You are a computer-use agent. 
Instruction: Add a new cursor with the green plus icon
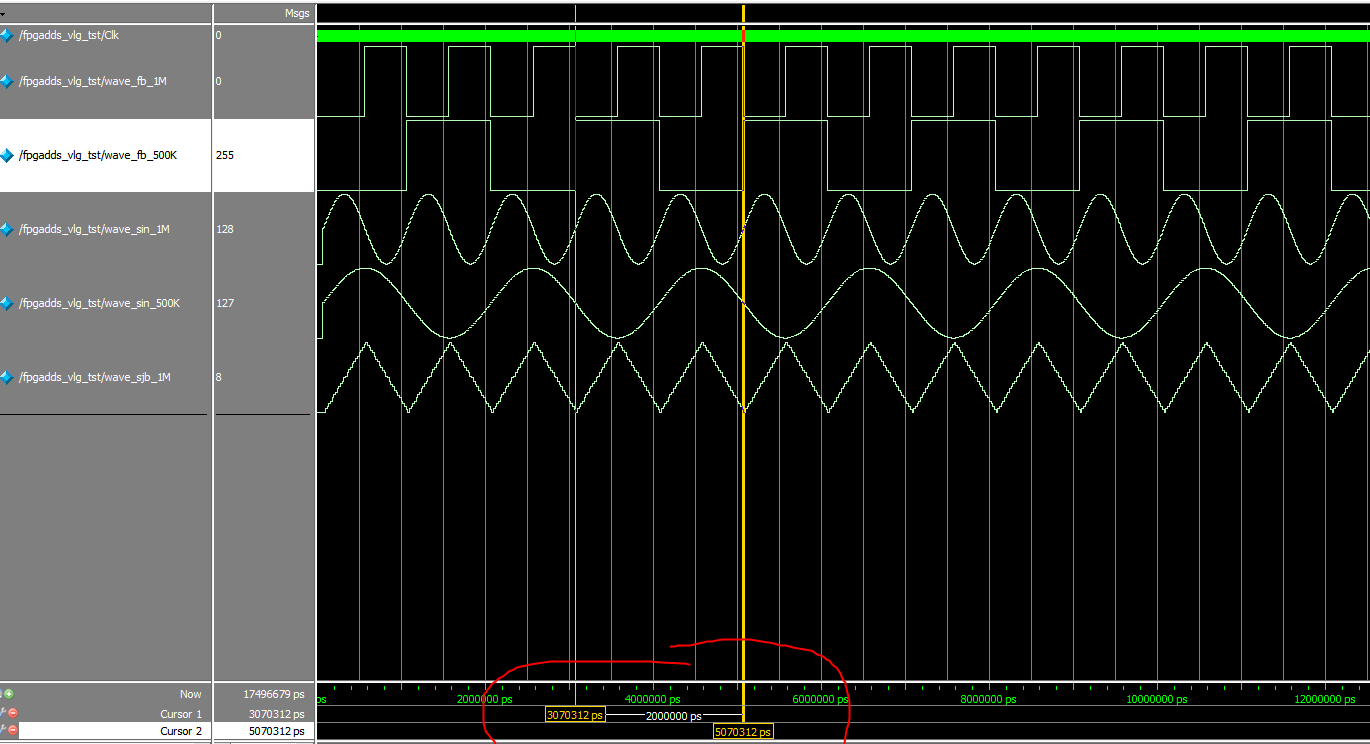tap(10, 694)
